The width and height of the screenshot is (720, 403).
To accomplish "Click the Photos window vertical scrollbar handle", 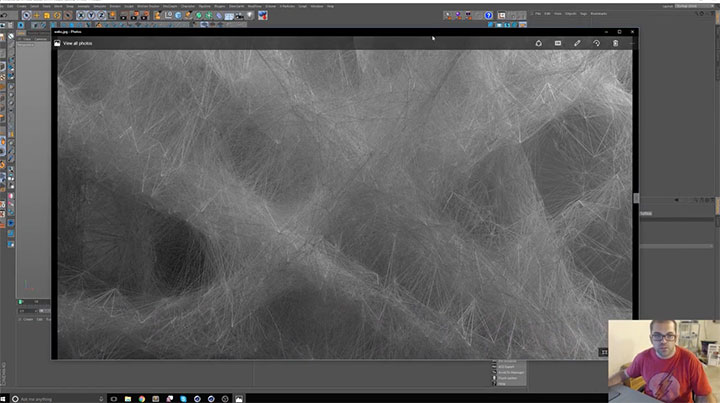I will [636, 198].
